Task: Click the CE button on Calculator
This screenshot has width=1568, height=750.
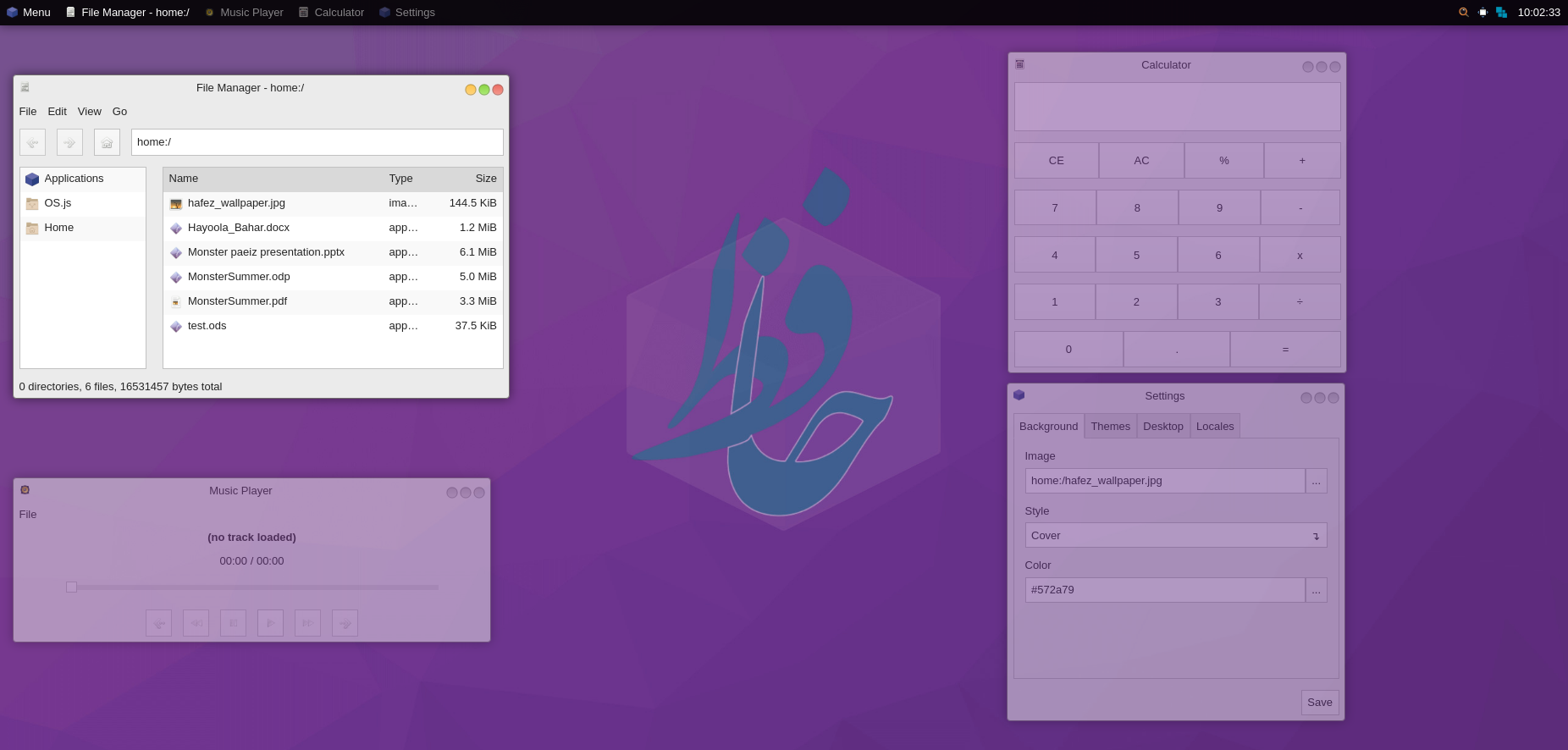Action: (1057, 161)
